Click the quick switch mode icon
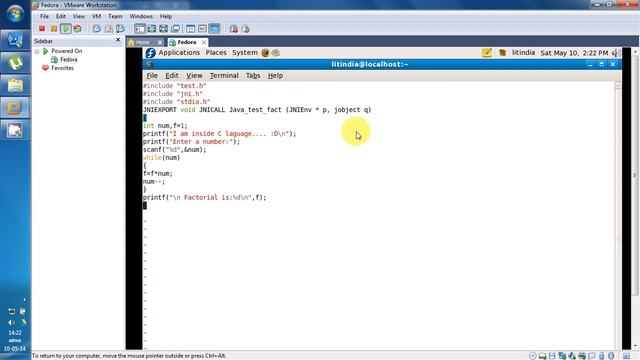The height and width of the screenshot is (360, 640). (x=164, y=29)
